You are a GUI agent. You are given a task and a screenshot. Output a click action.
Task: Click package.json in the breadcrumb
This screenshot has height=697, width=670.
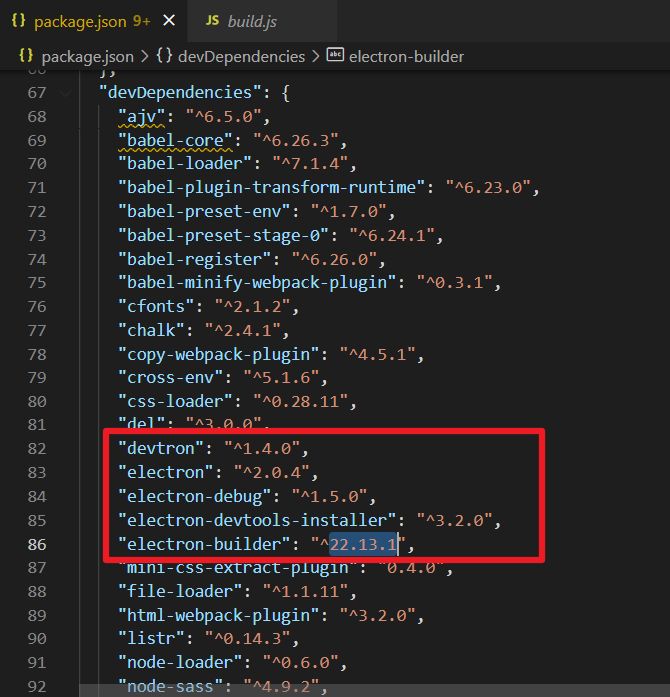[88, 57]
